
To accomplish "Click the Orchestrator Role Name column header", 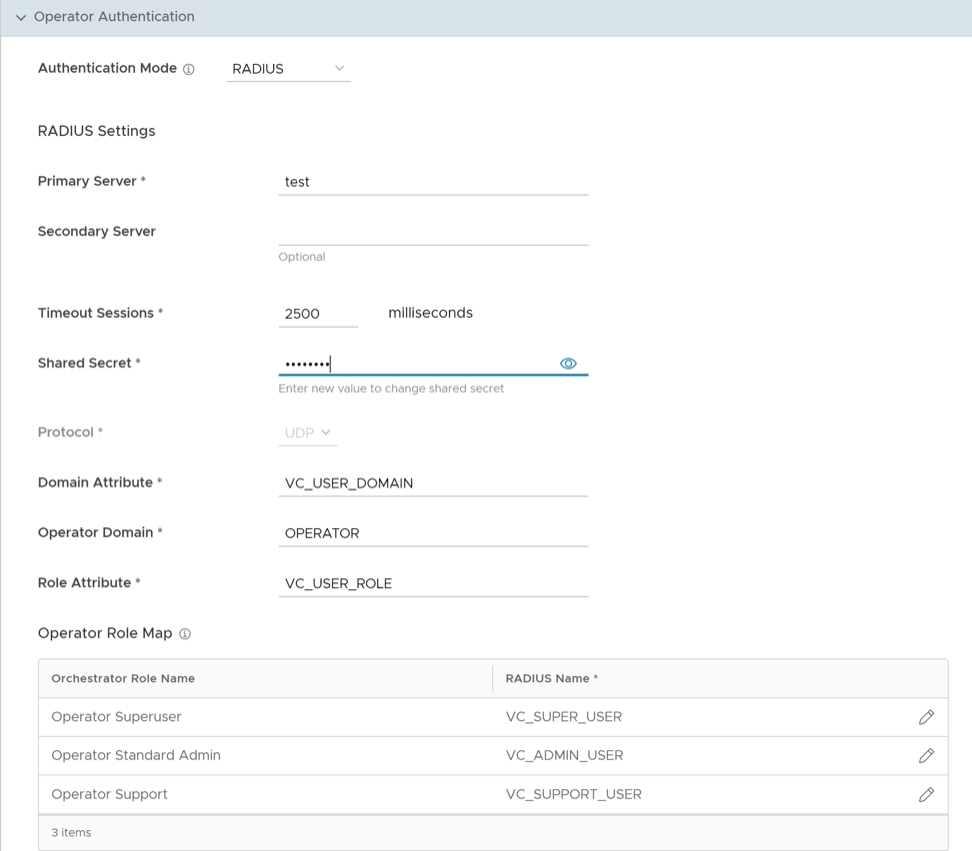I will coord(123,678).
